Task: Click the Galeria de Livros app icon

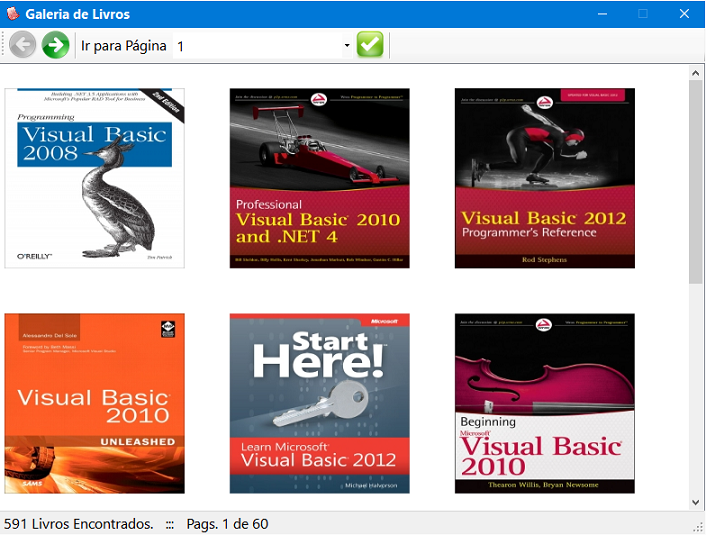Action: tap(13, 14)
